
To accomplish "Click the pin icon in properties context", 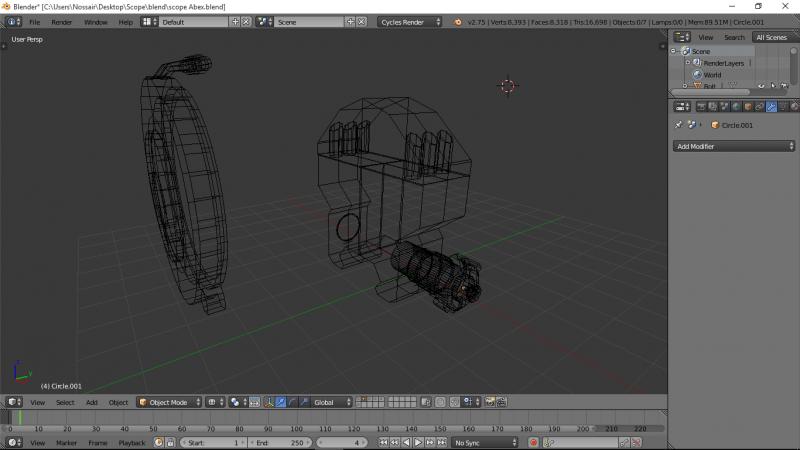I will pos(679,125).
